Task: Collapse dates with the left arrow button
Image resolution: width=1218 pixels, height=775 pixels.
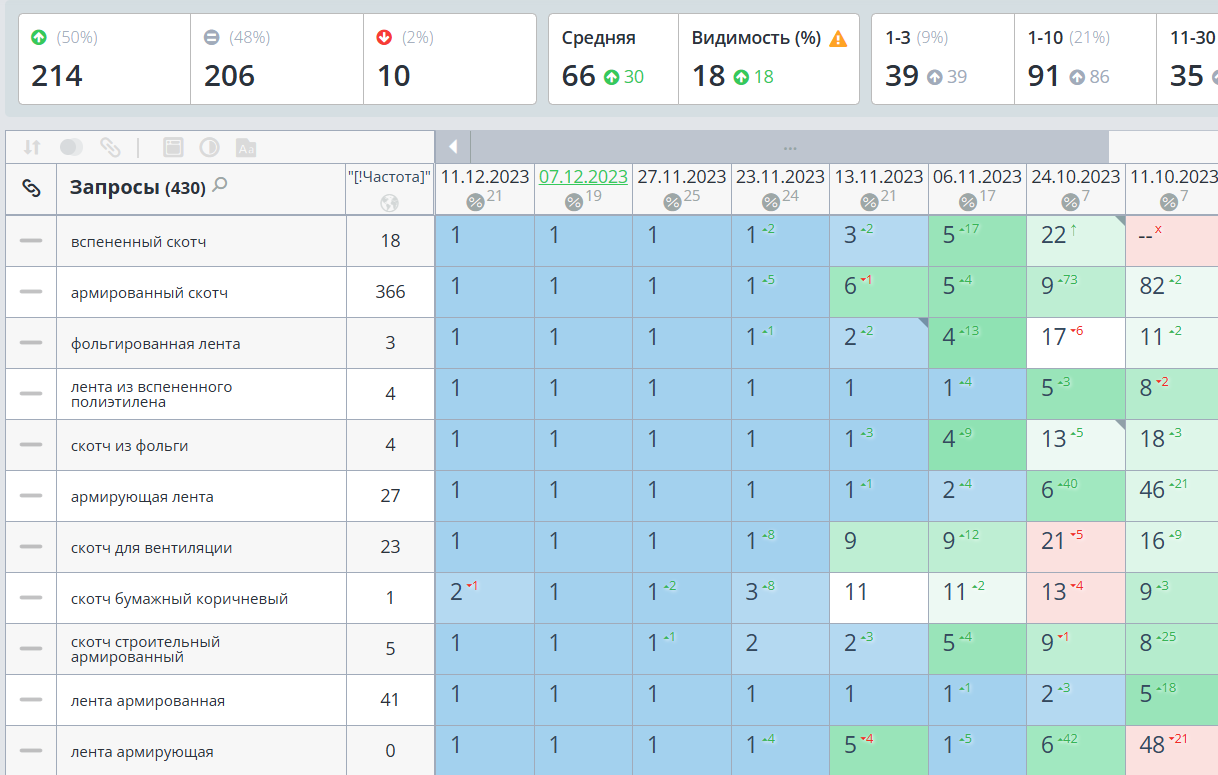Action: (x=453, y=147)
